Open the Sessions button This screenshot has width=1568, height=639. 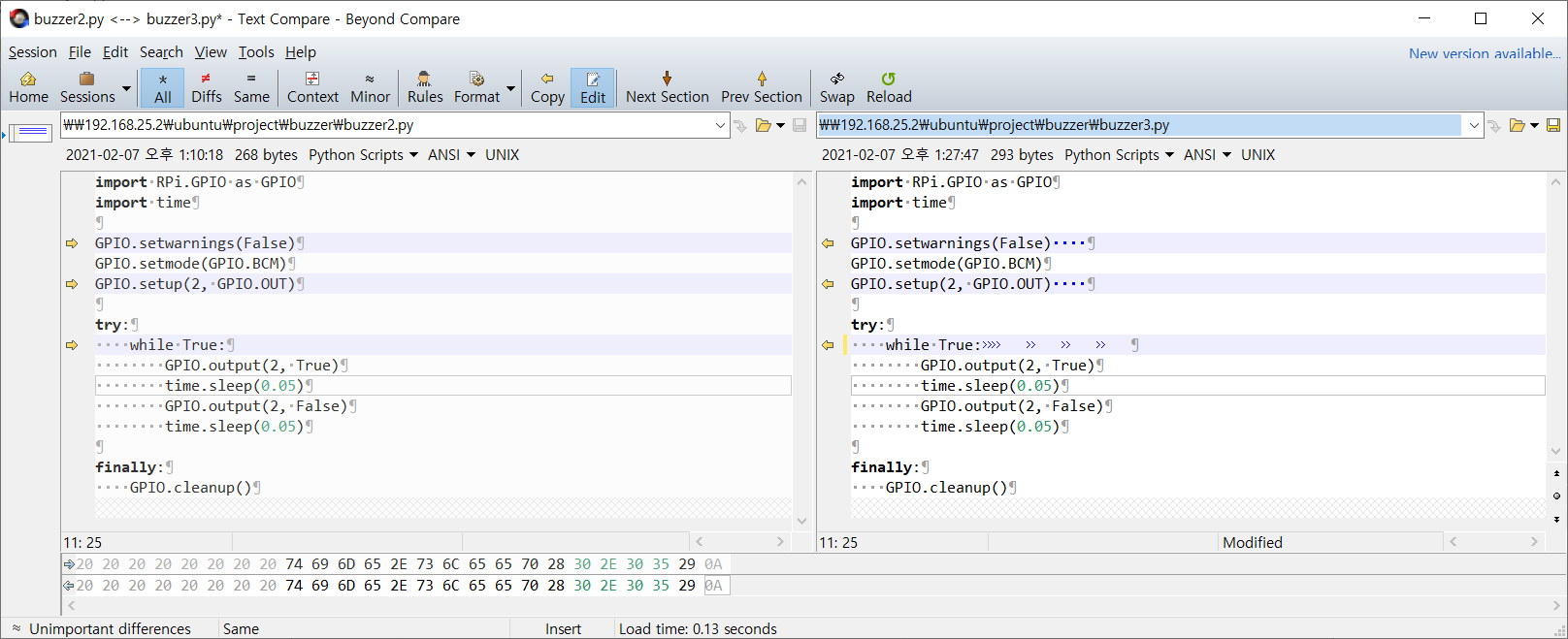click(87, 87)
